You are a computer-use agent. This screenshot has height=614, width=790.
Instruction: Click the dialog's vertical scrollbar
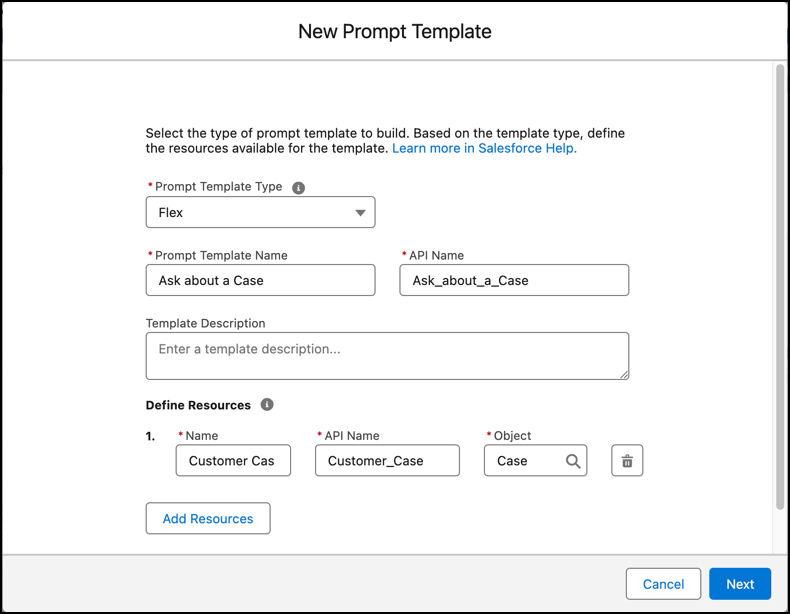coord(780,290)
